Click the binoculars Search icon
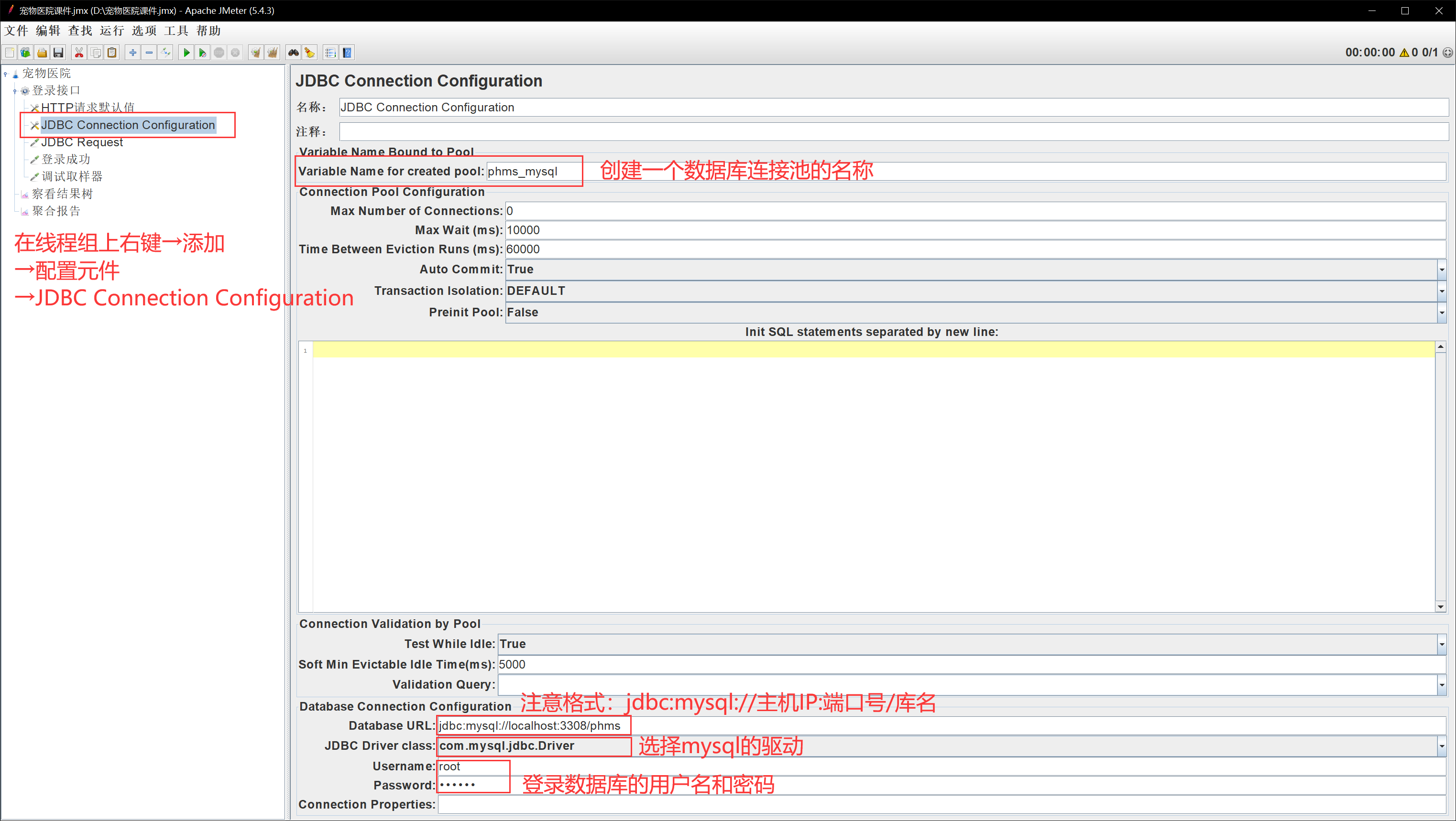The height and width of the screenshot is (821, 1456). tap(293, 53)
